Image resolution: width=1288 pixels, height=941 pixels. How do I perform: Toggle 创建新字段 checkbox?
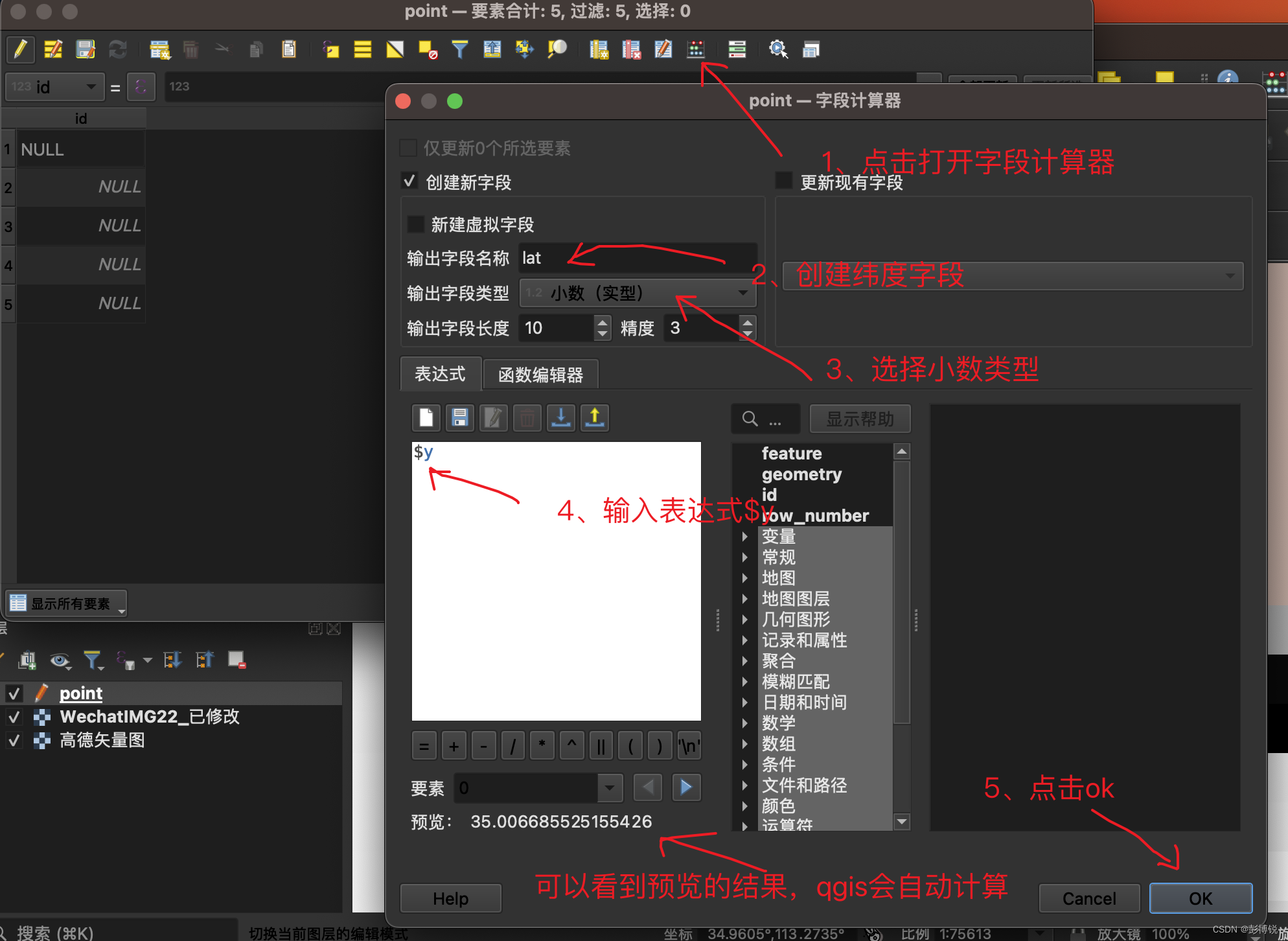point(409,182)
